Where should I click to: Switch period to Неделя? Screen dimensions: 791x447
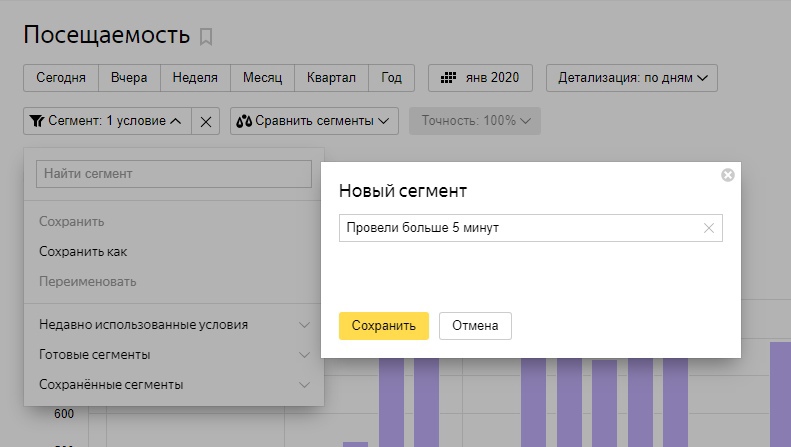(195, 78)
